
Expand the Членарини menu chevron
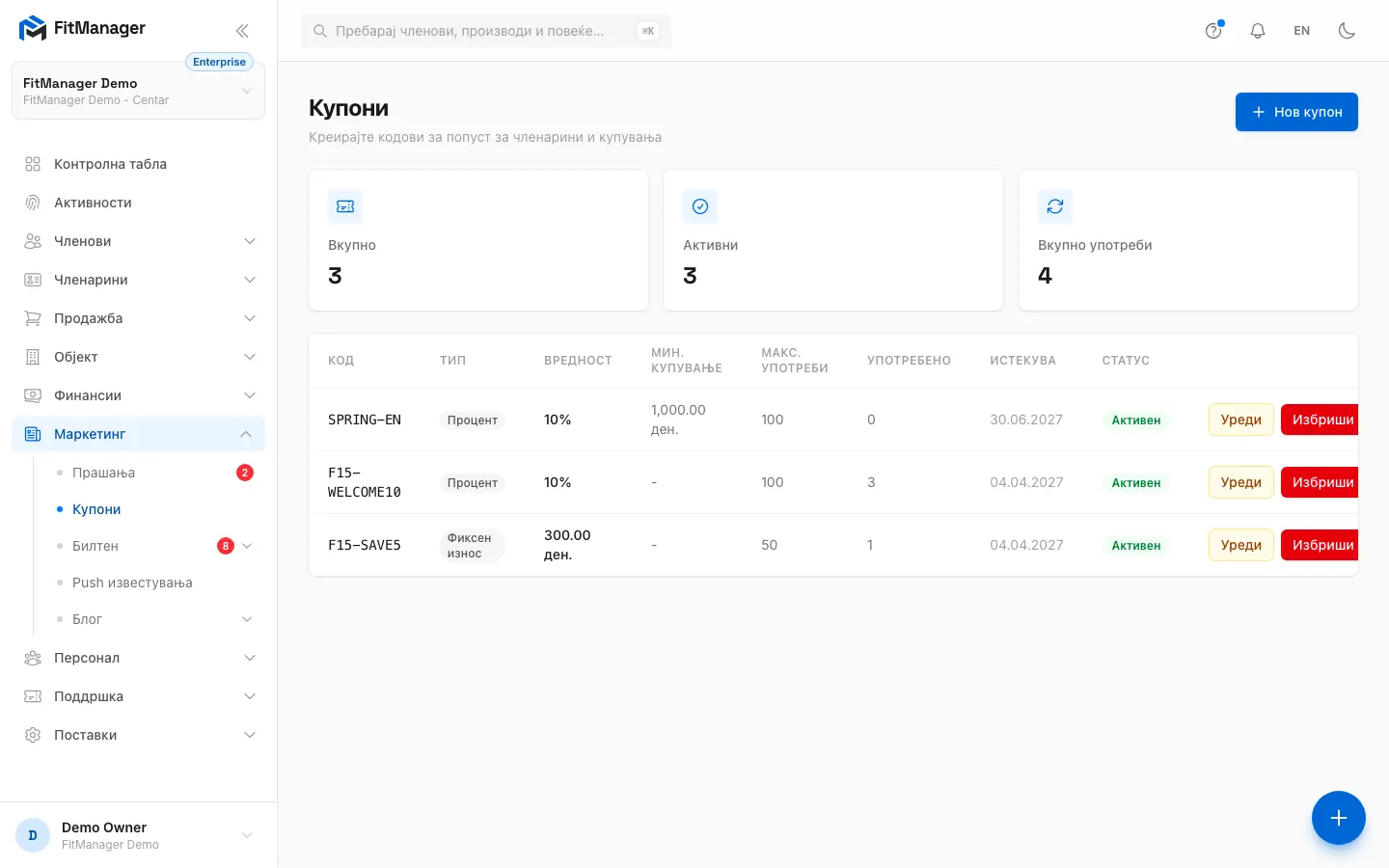pos(250,280)
